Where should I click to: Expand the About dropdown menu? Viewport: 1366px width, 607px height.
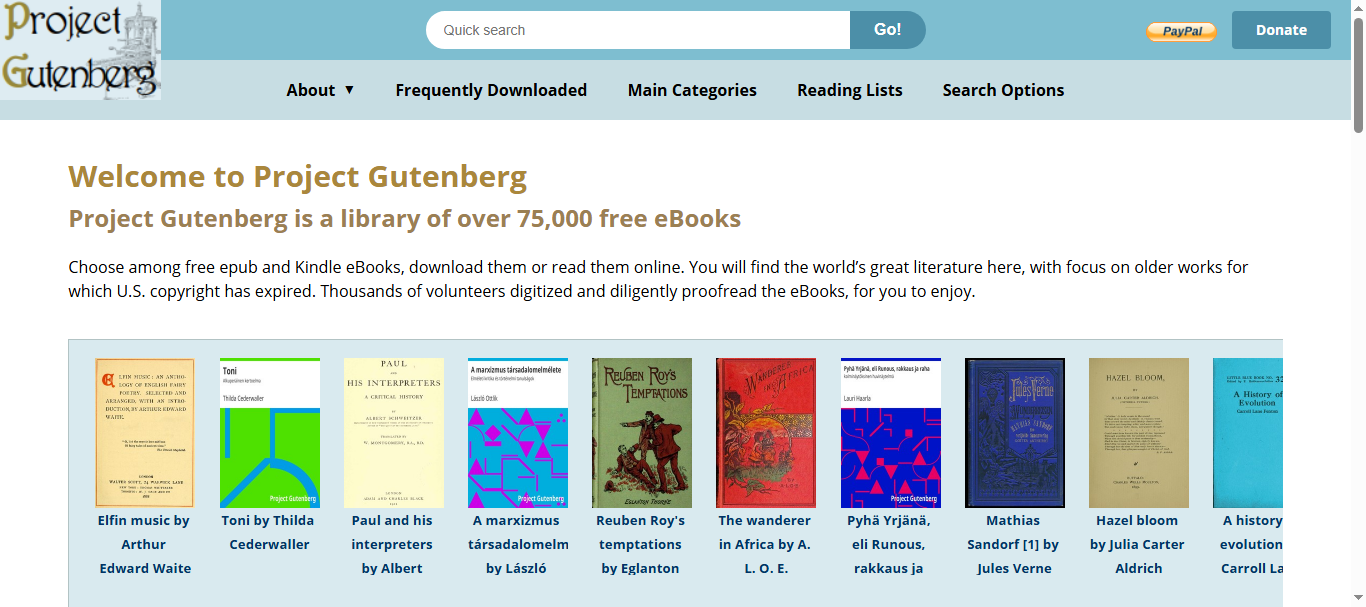tap(320, 90)
